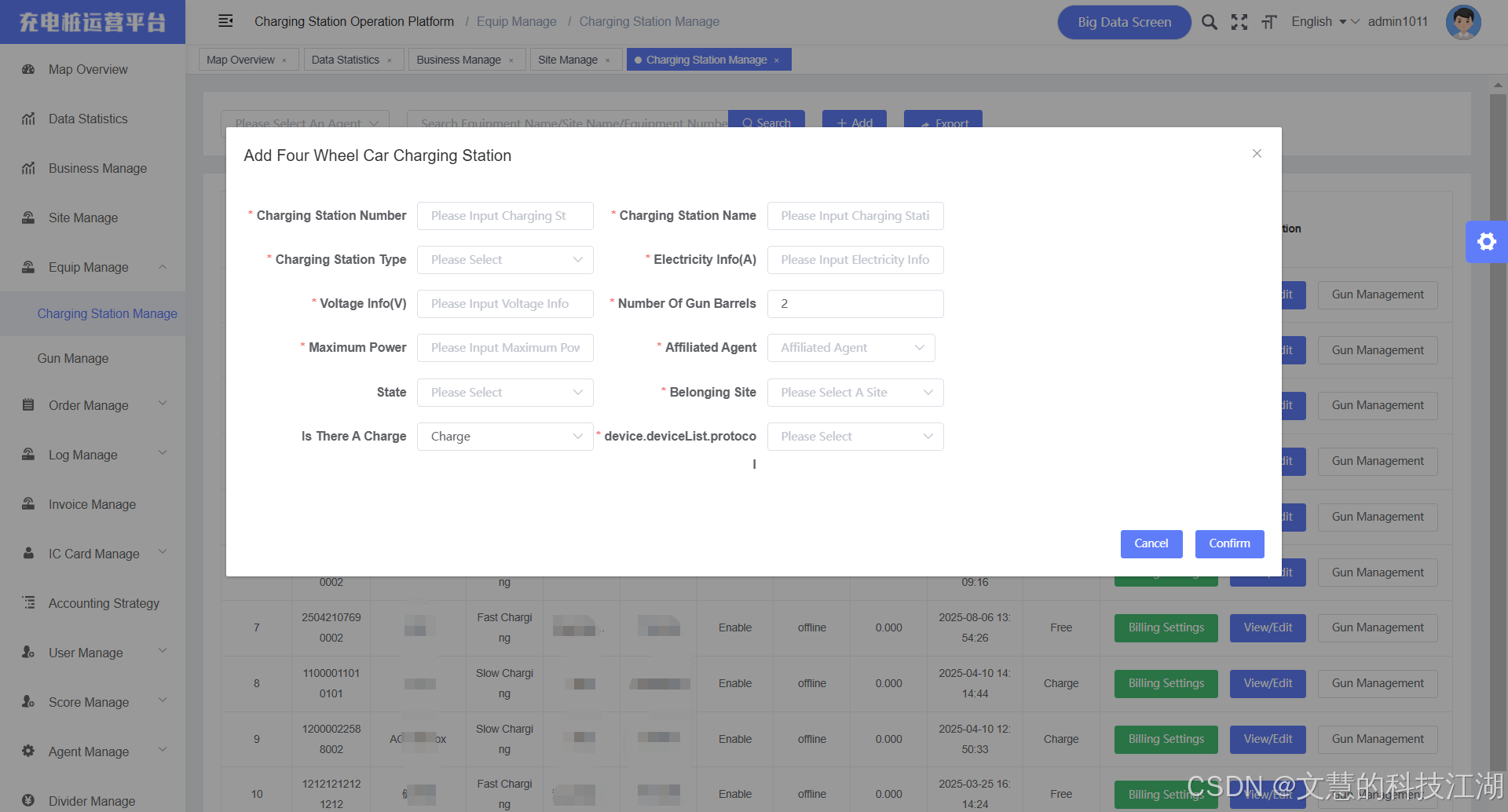
Task: Toggle fullscreen mode icon in header
Action: 1239,22
